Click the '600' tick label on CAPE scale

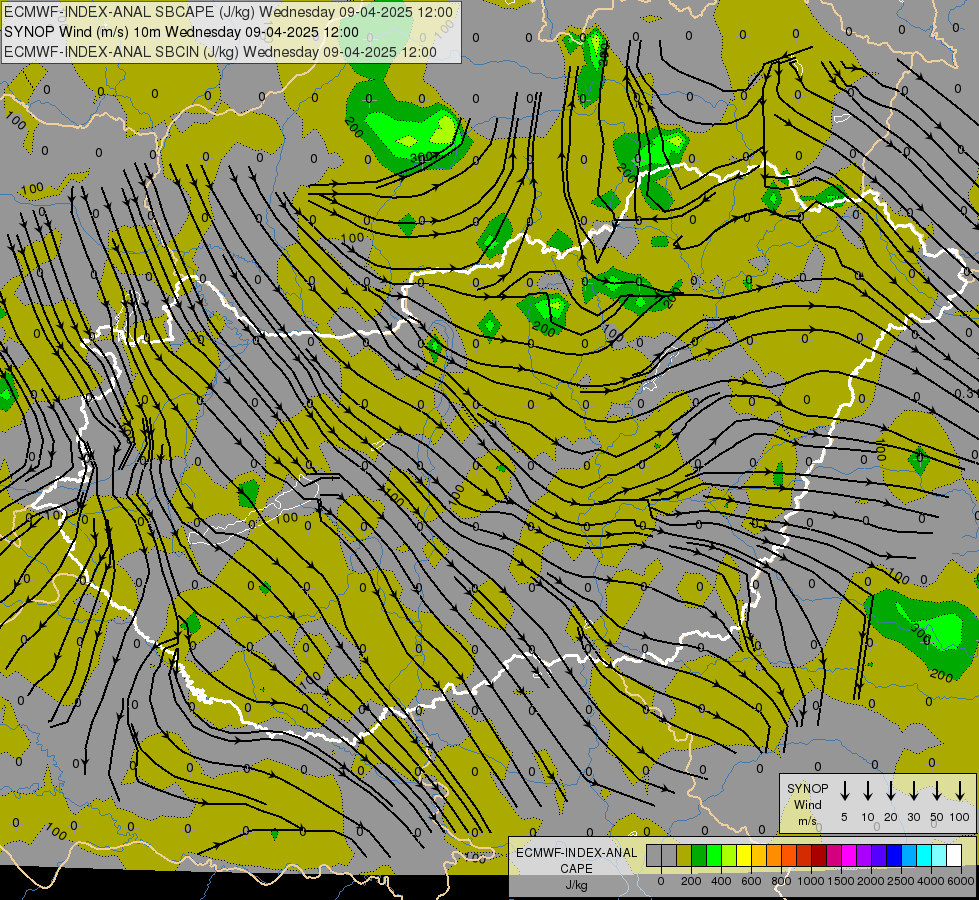[x=751, y=881]
